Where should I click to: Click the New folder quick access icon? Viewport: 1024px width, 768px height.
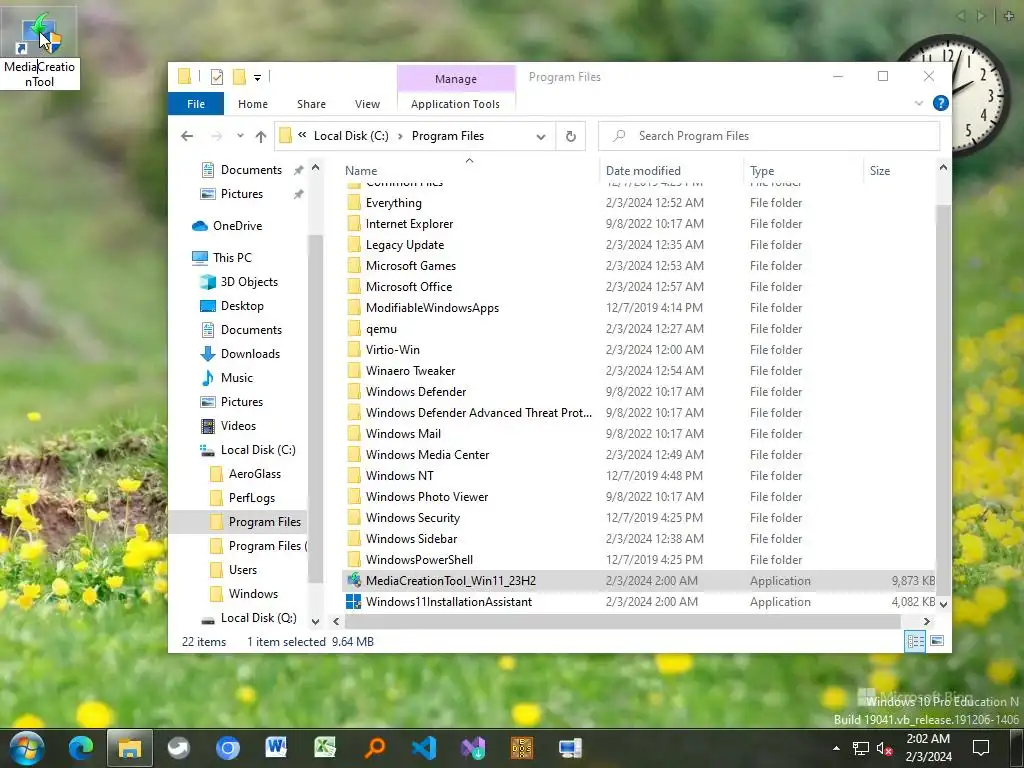[x=239, y=77]
